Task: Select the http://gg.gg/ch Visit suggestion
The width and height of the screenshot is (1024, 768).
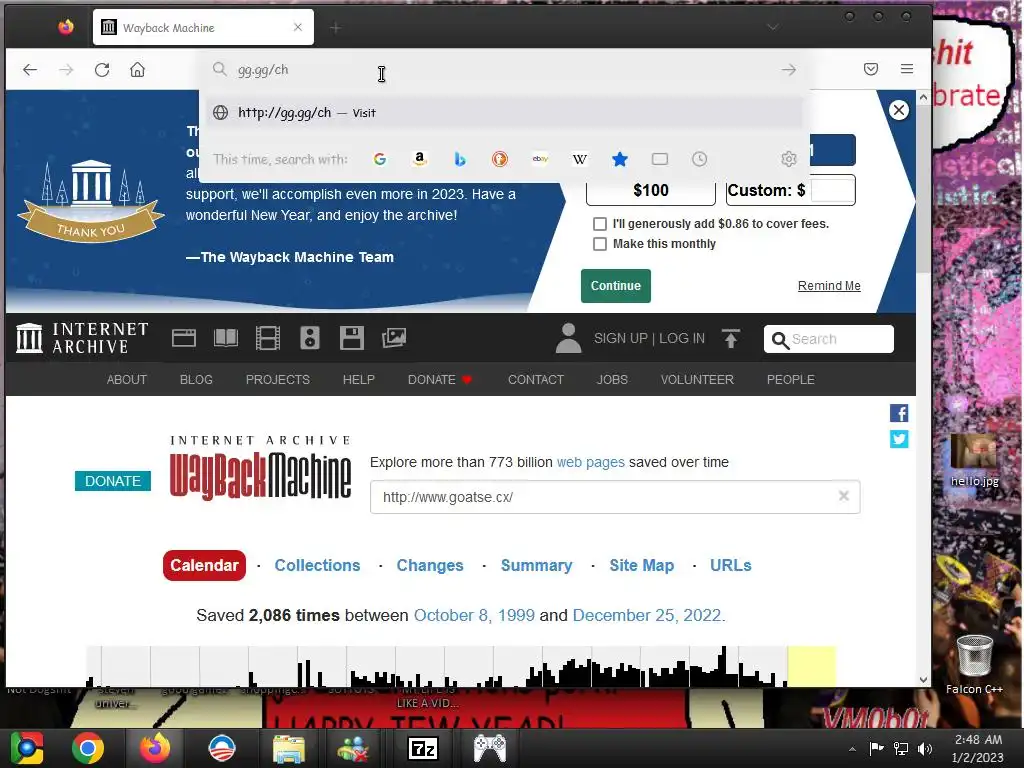Action: tap(505, 112)
